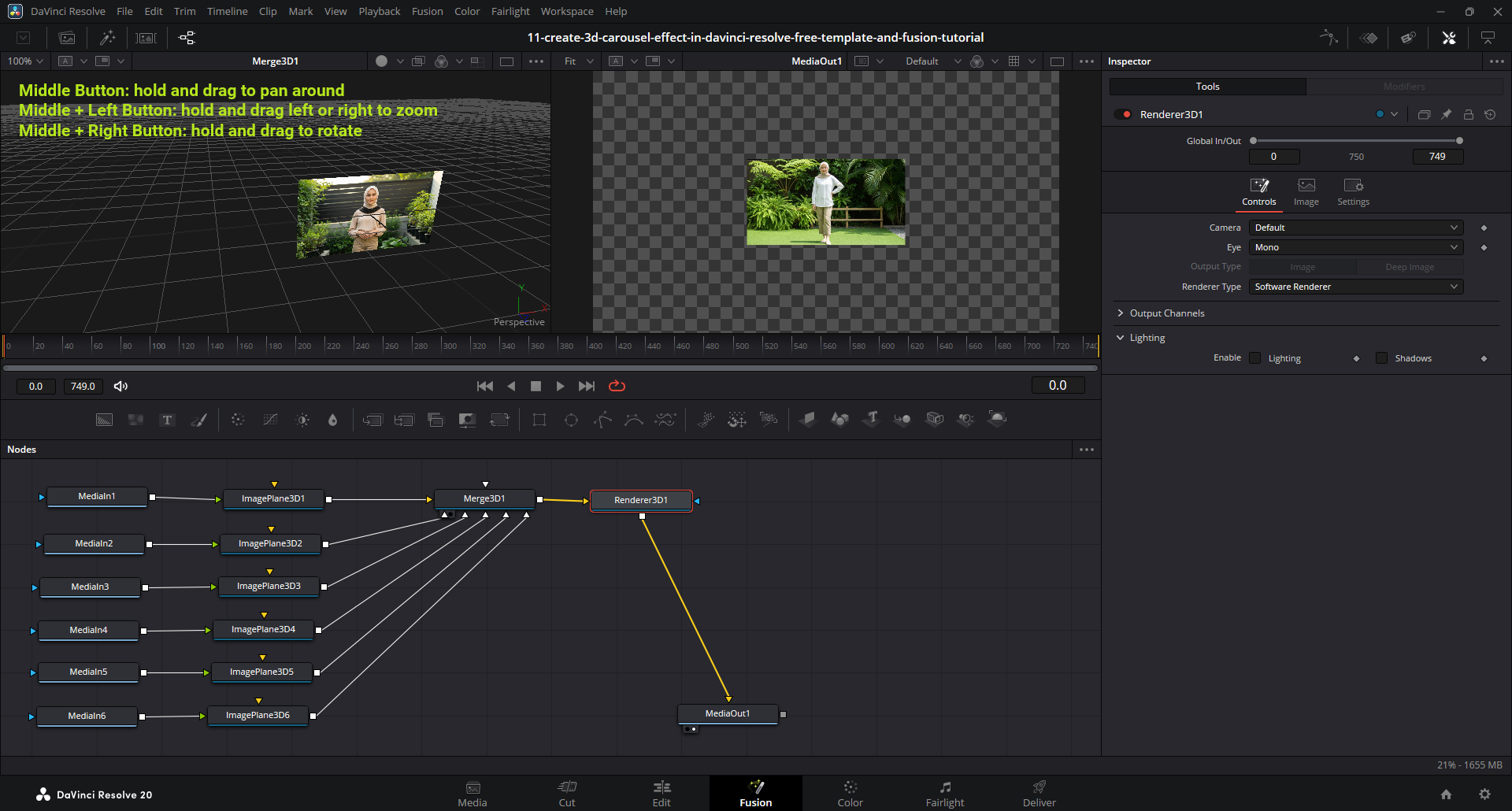The image size is (1512, 811).
Task: Open the Camera dropdown
Action: click(1355, 228)
